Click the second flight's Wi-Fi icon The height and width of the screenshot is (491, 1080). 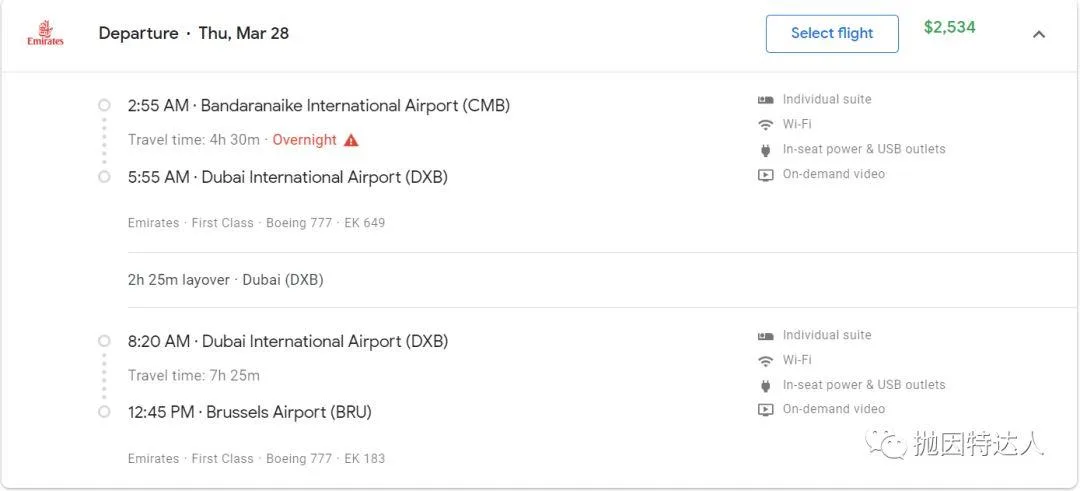765,361
